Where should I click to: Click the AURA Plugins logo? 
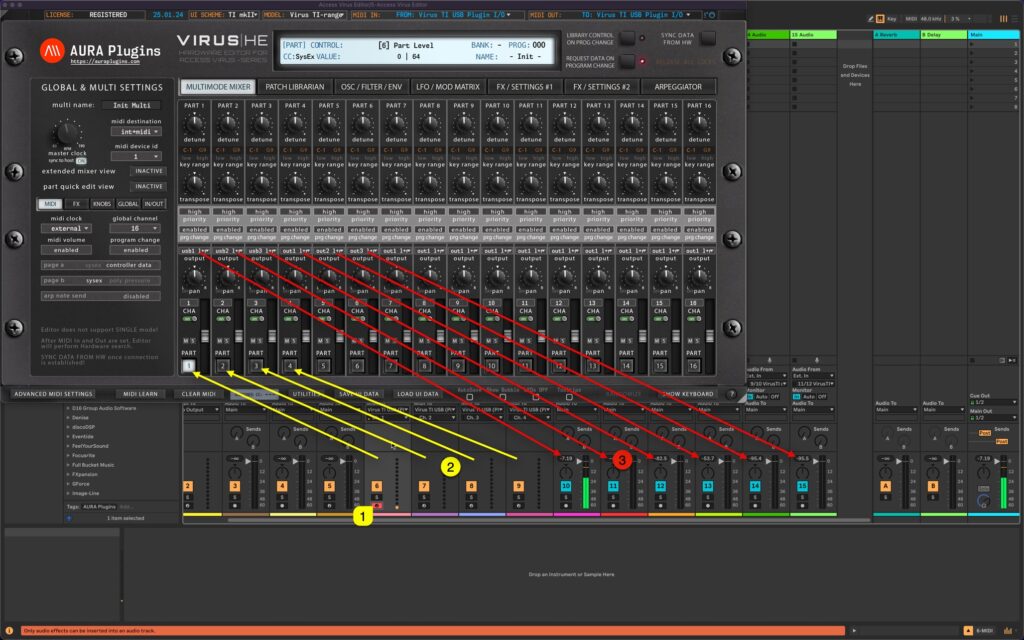click(x=50, y=52)
